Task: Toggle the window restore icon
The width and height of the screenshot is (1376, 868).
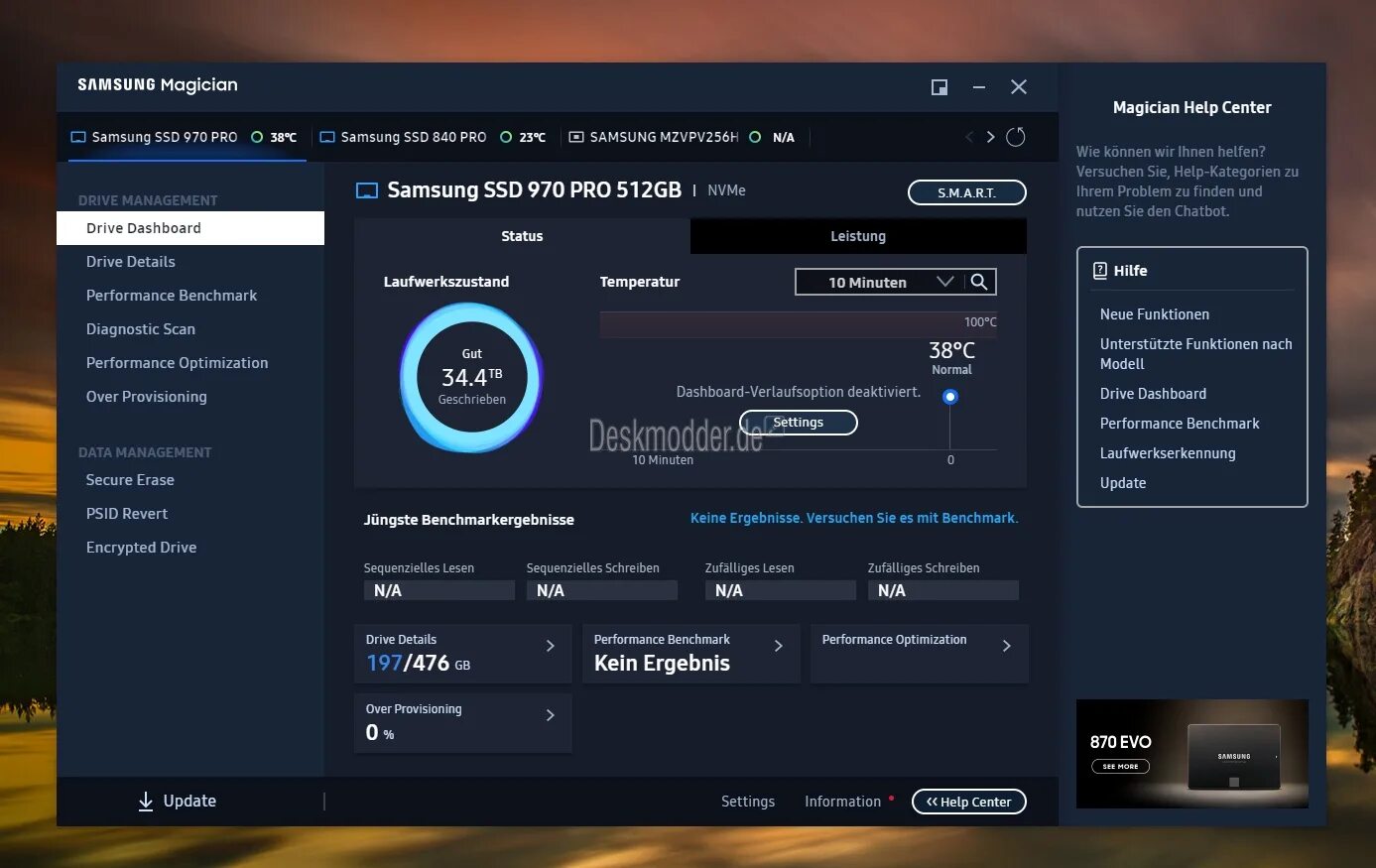Action: (939, 87)
